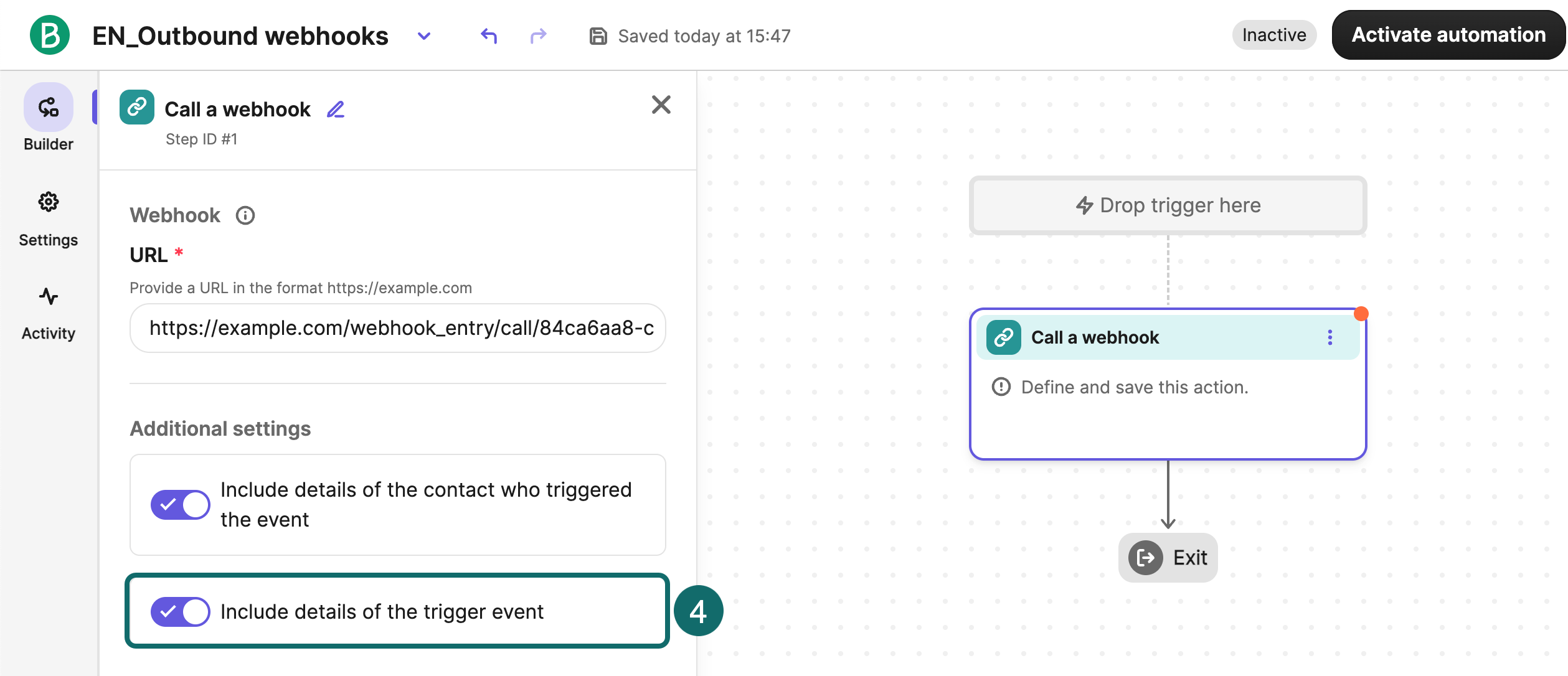The image size is (1568, 676).
Task: Click the Webhook info icon
Action: [245, 215]
